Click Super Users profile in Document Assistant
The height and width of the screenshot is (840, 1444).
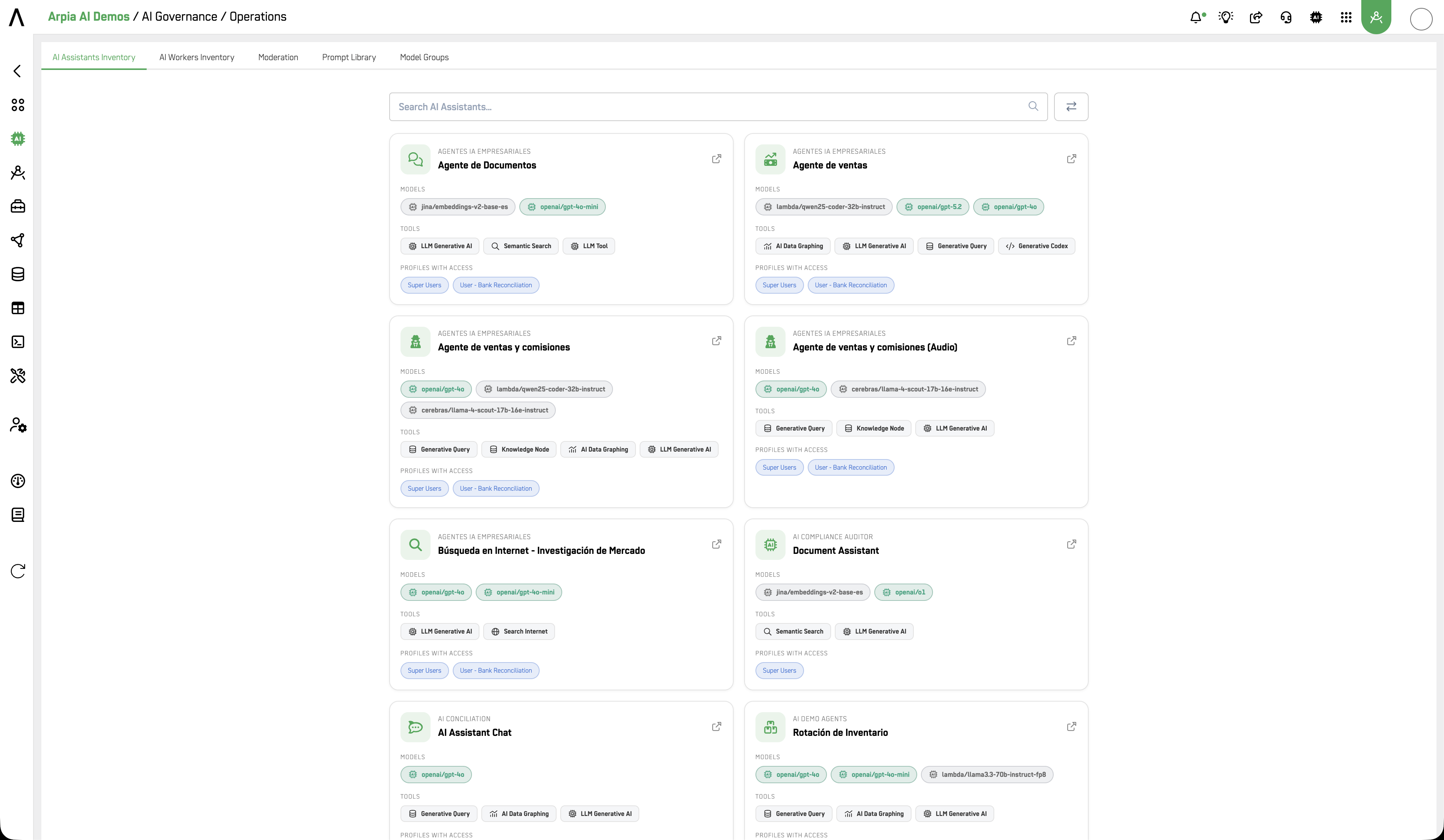(x=779, y=670)
